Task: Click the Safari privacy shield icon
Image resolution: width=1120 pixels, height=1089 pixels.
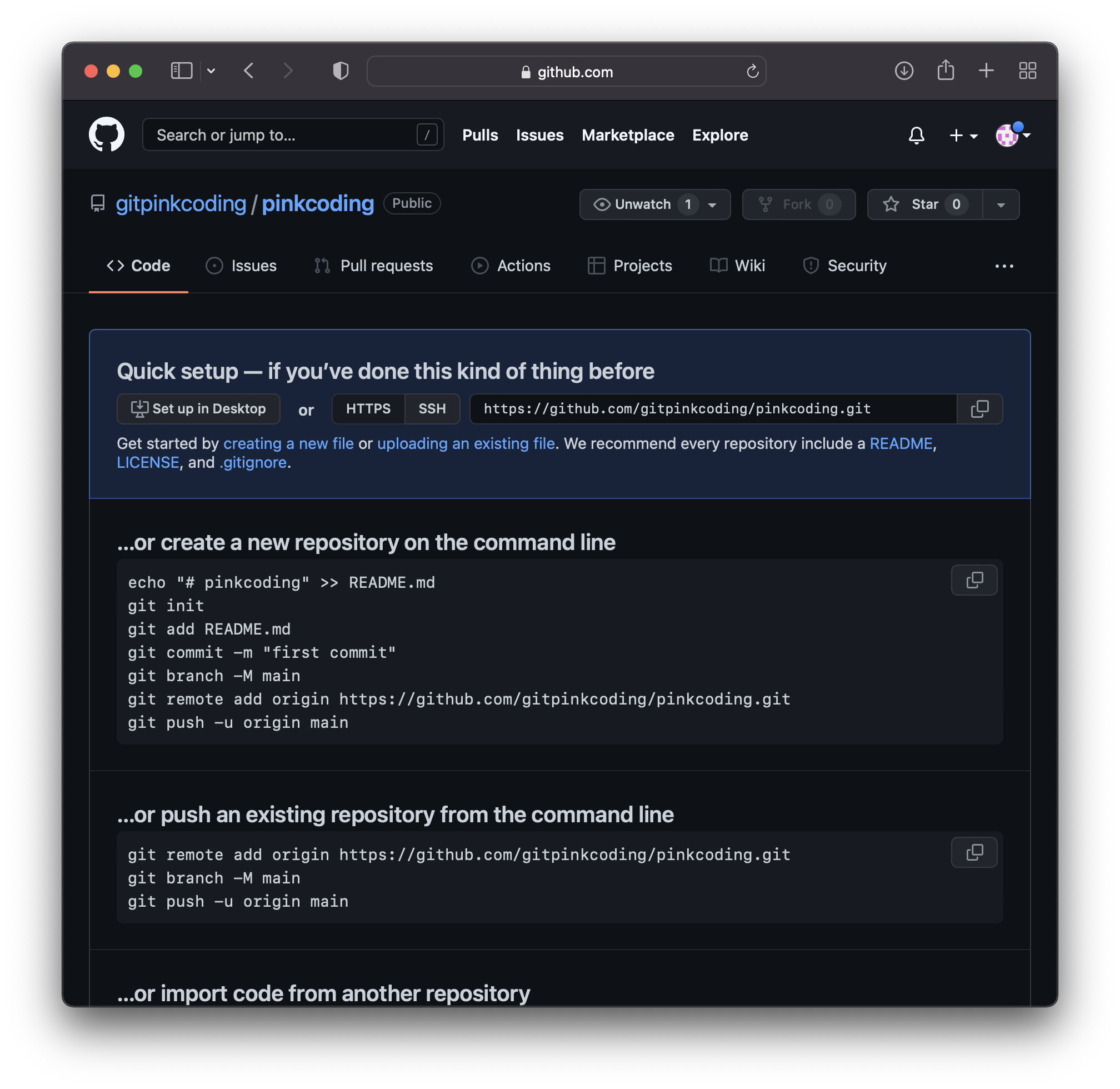Action: (x=341, y=71)
